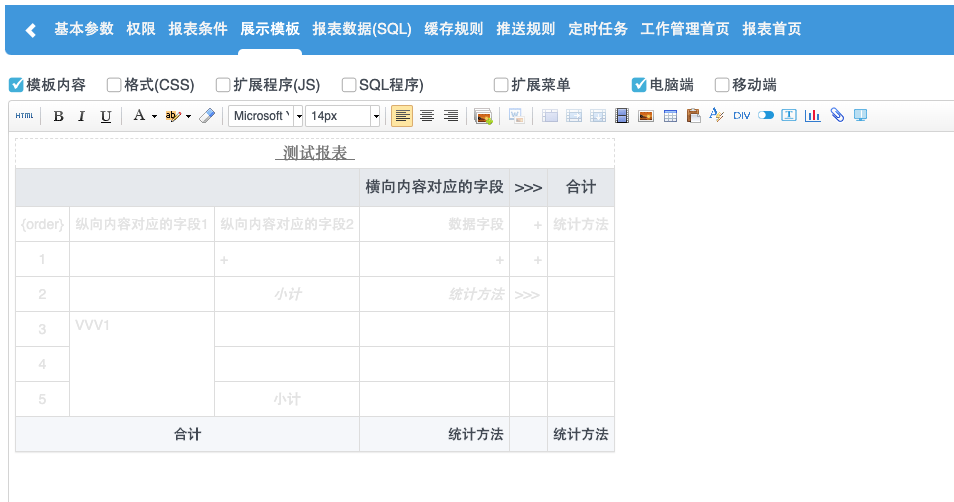
Task: Click the 测试报表 title in template
Action: point(315,153)
